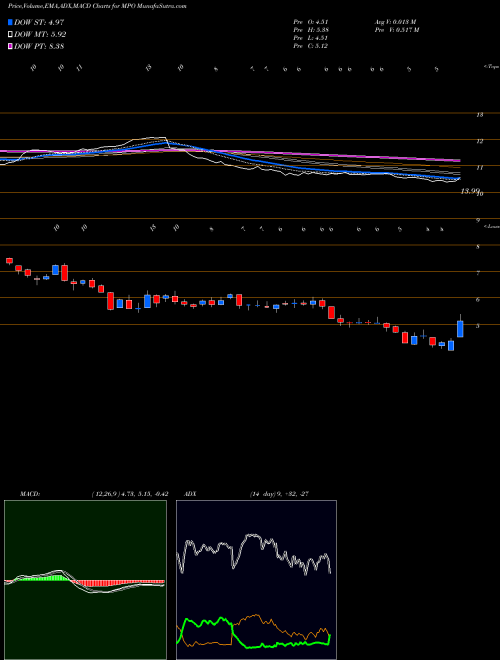Click the Pre L: 4.51 value
This screenshot has width=500, height=660.
[x=311, y=38]
